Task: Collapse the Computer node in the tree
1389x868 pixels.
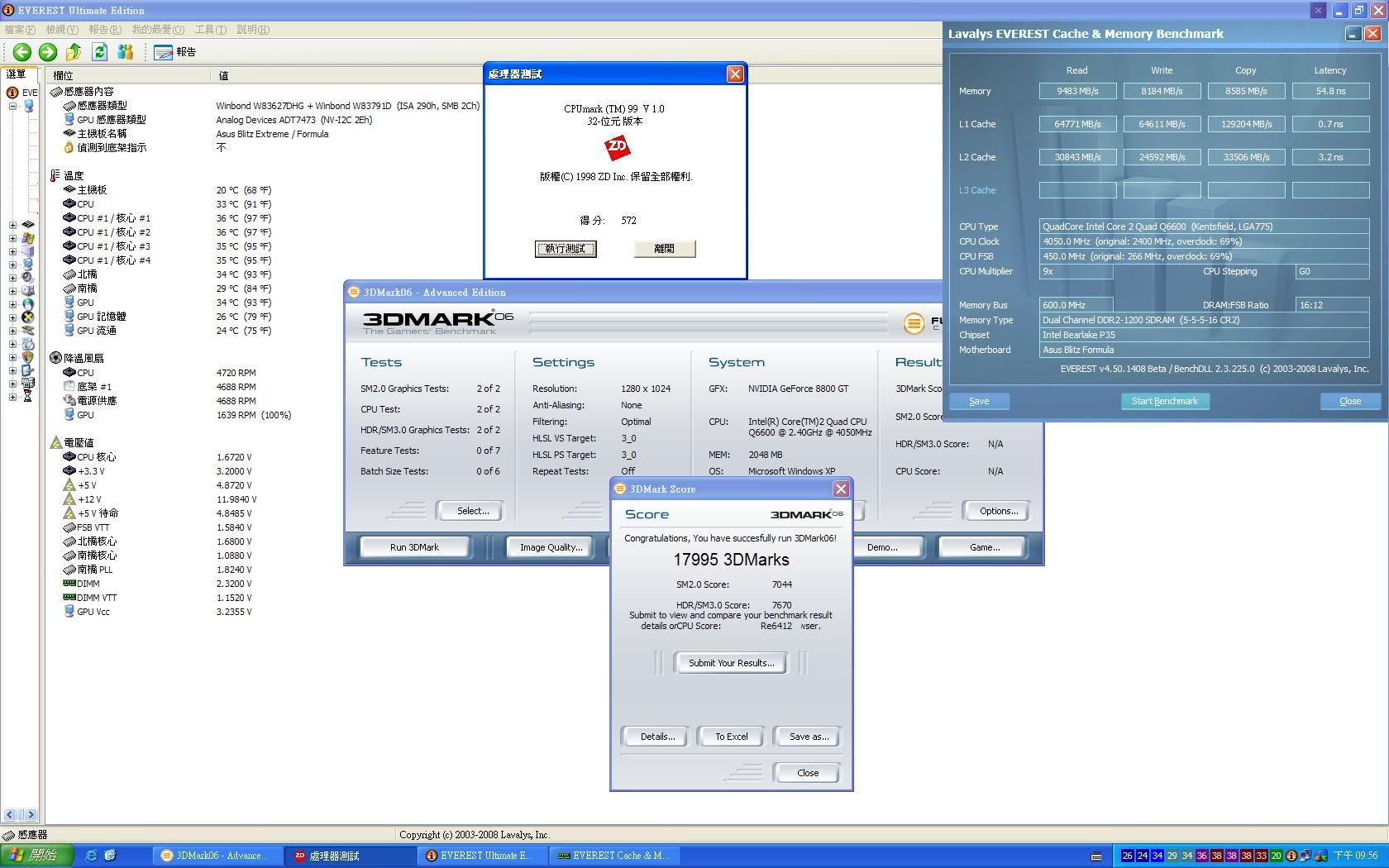Action: tap(12, 106)
